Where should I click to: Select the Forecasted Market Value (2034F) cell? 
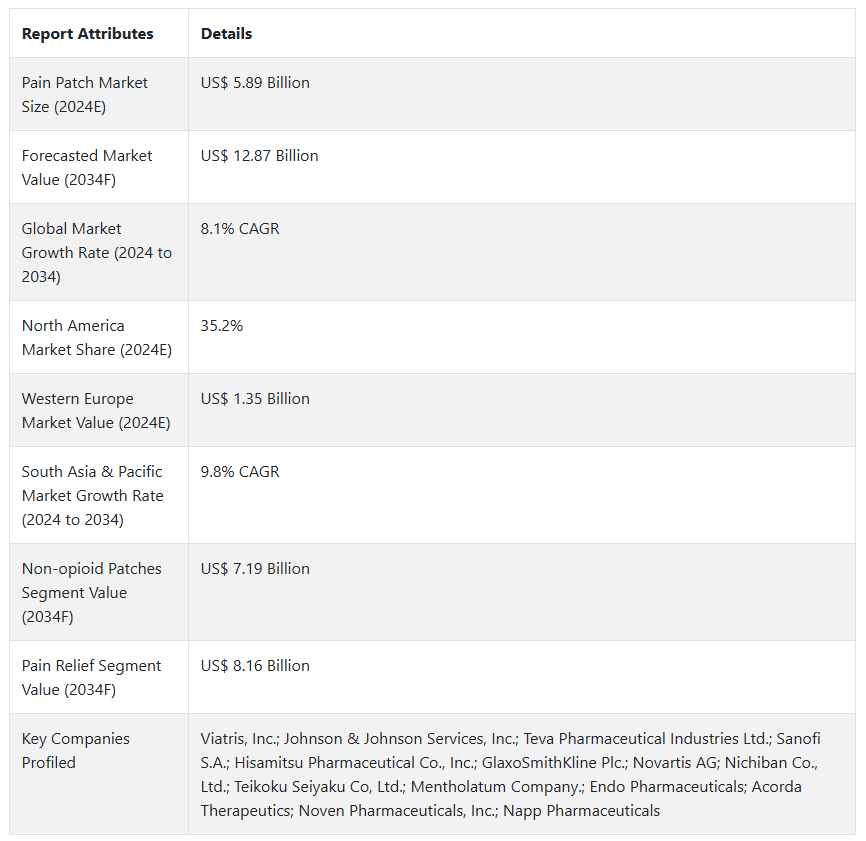tap(87, 167)
